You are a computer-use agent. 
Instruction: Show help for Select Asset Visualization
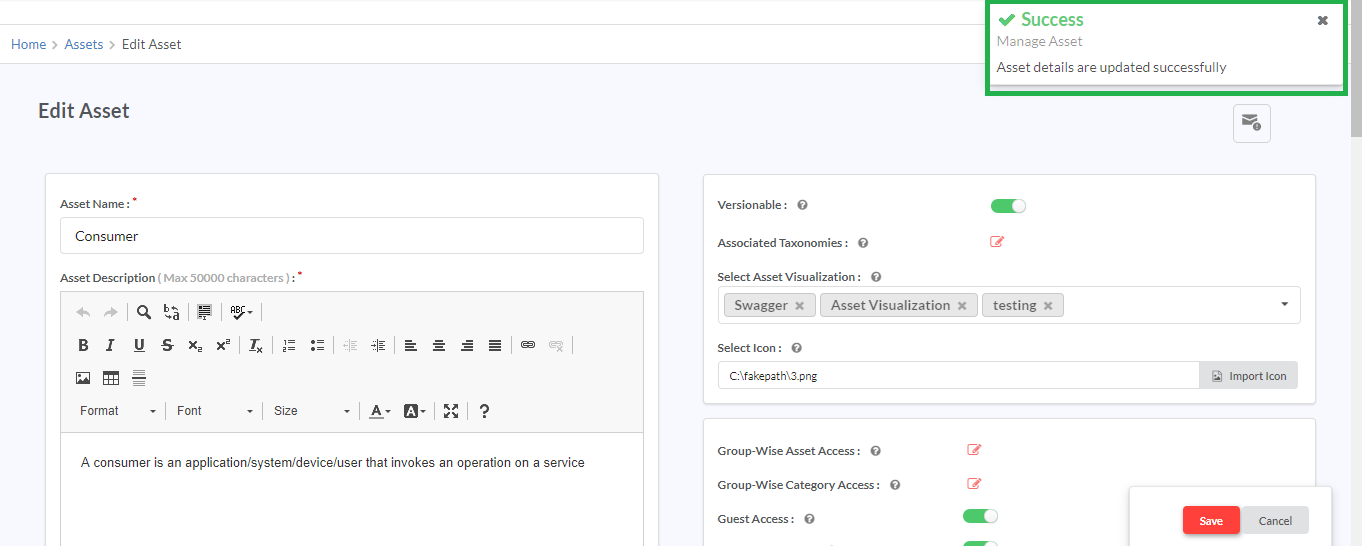(x=876, y=277)
